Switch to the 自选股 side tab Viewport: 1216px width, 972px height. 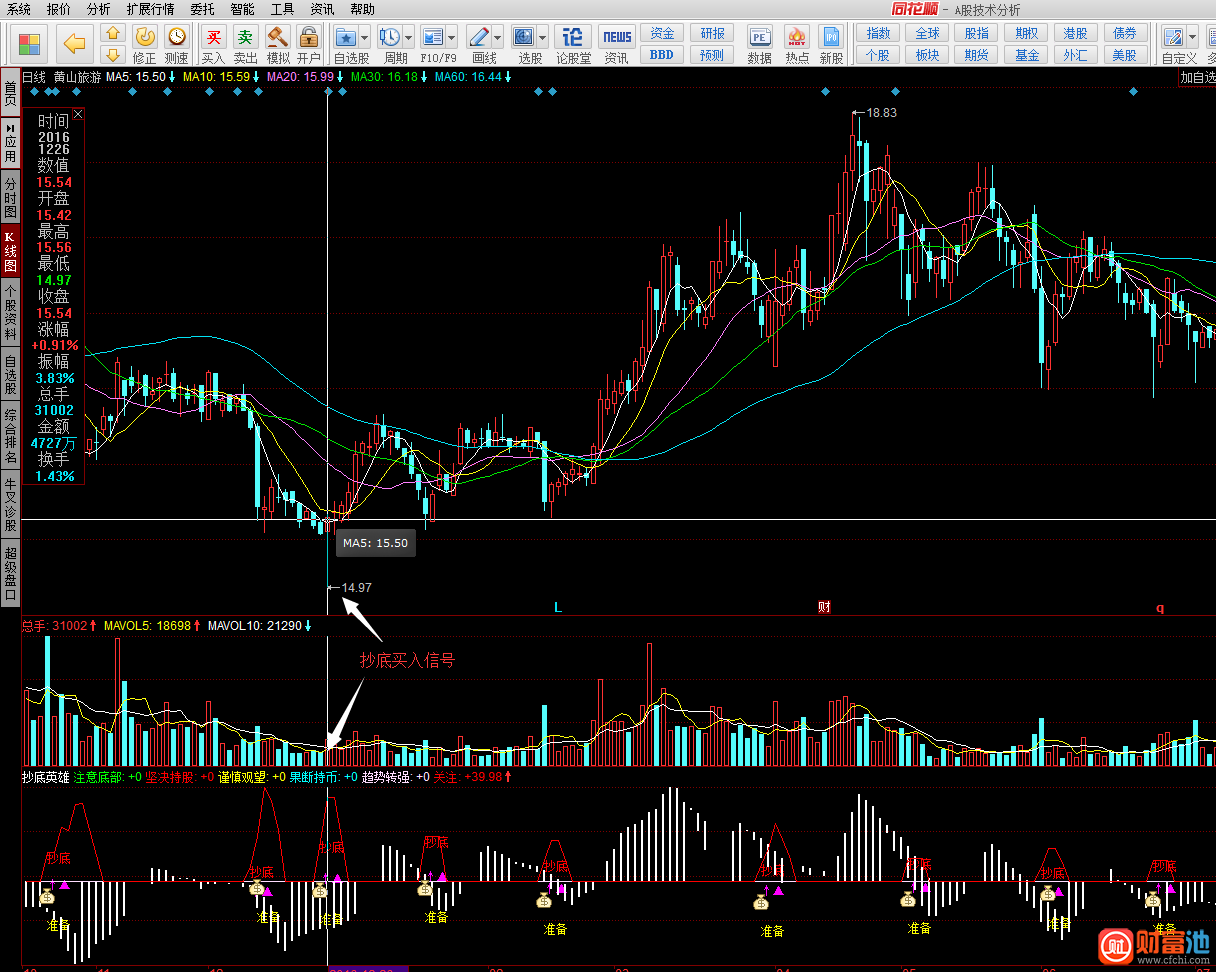tap(10, 375)
